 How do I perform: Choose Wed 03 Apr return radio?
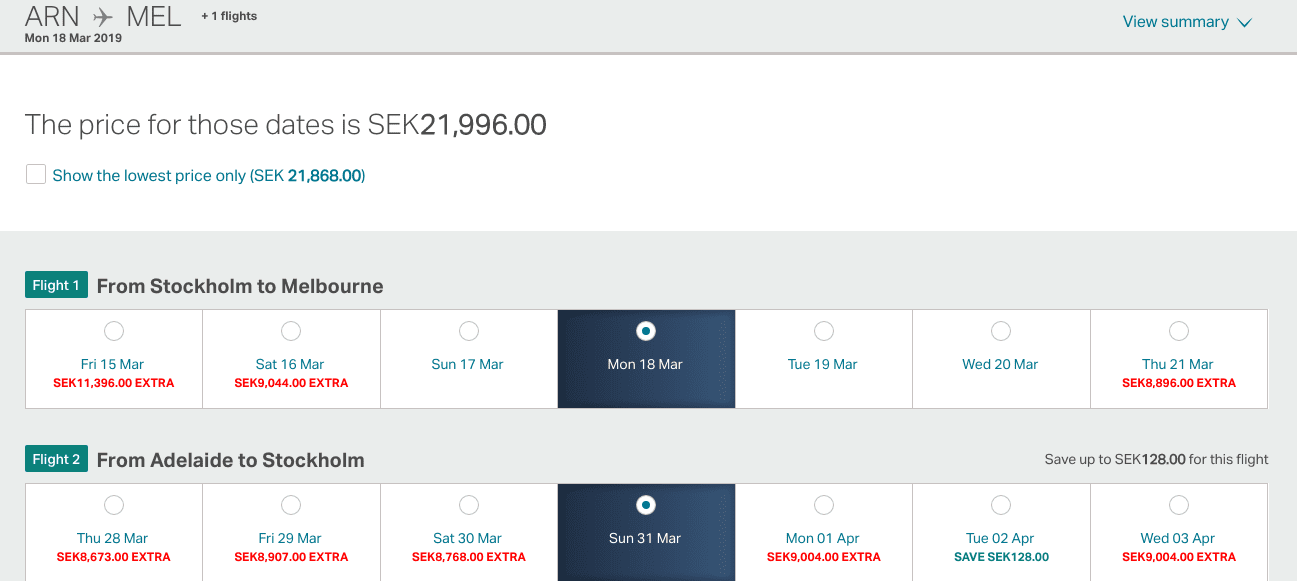pos(1179,505)
